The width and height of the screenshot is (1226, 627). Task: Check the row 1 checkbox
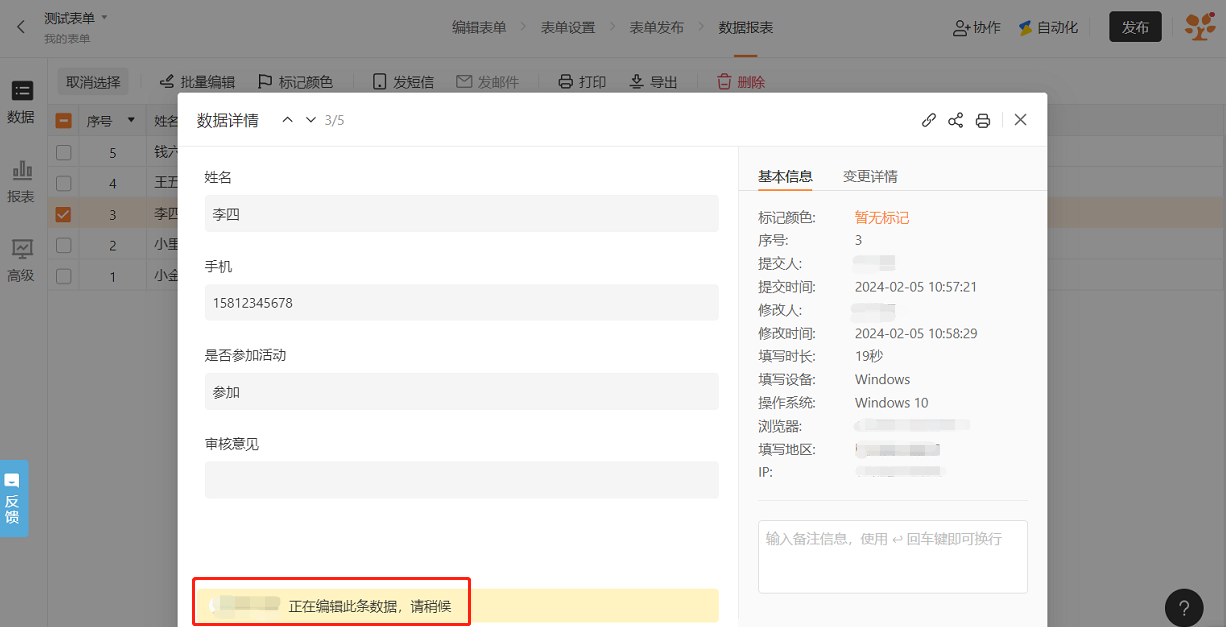(63, 276)
